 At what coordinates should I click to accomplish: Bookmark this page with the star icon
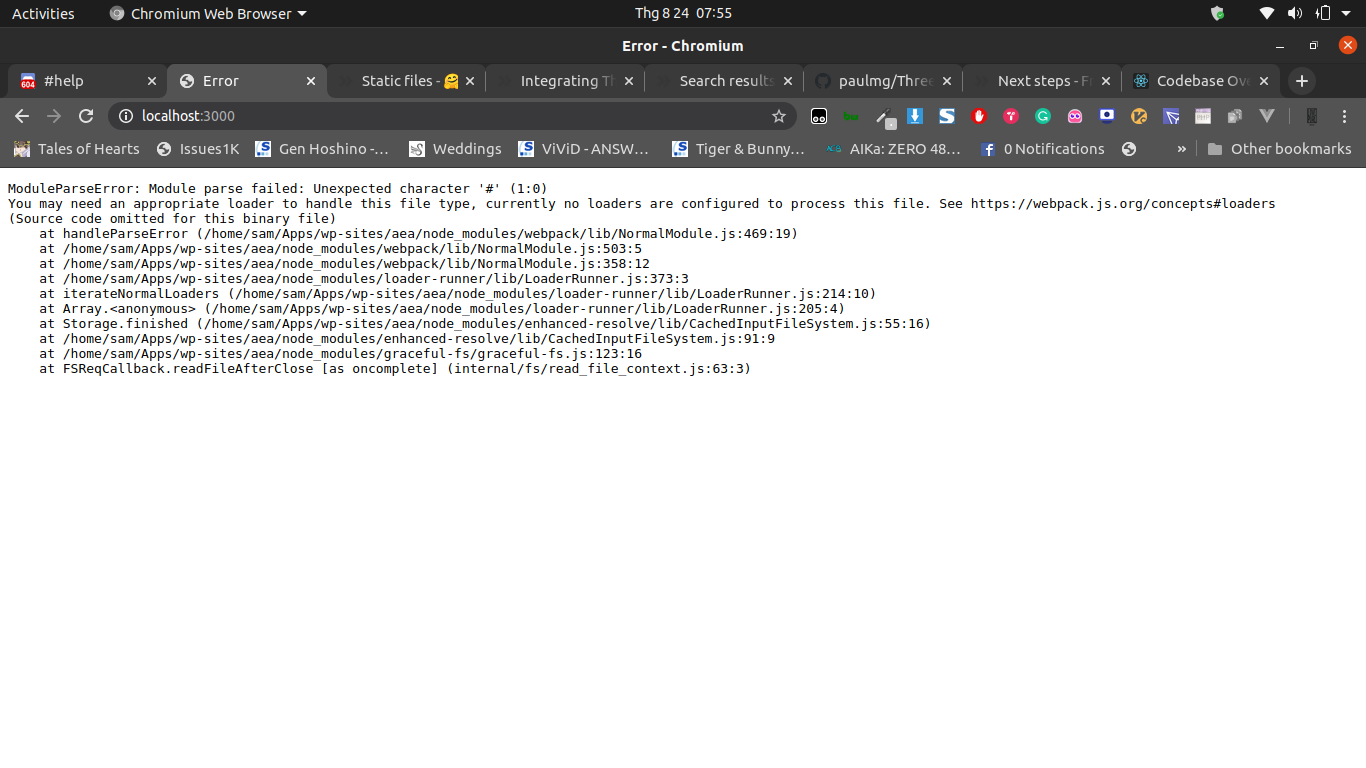[x=779, y=116]
